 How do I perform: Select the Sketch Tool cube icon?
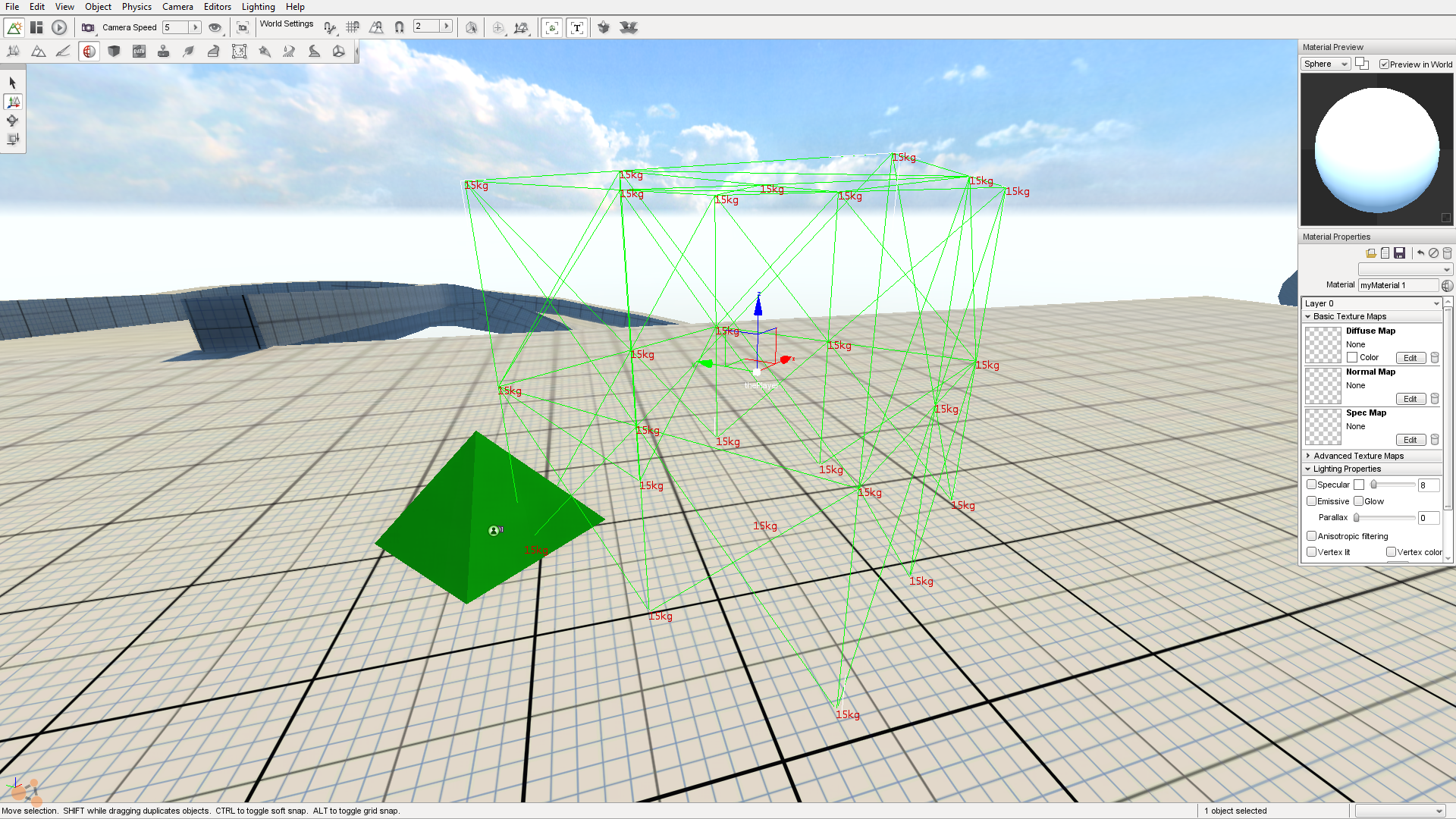click(114, 52)
